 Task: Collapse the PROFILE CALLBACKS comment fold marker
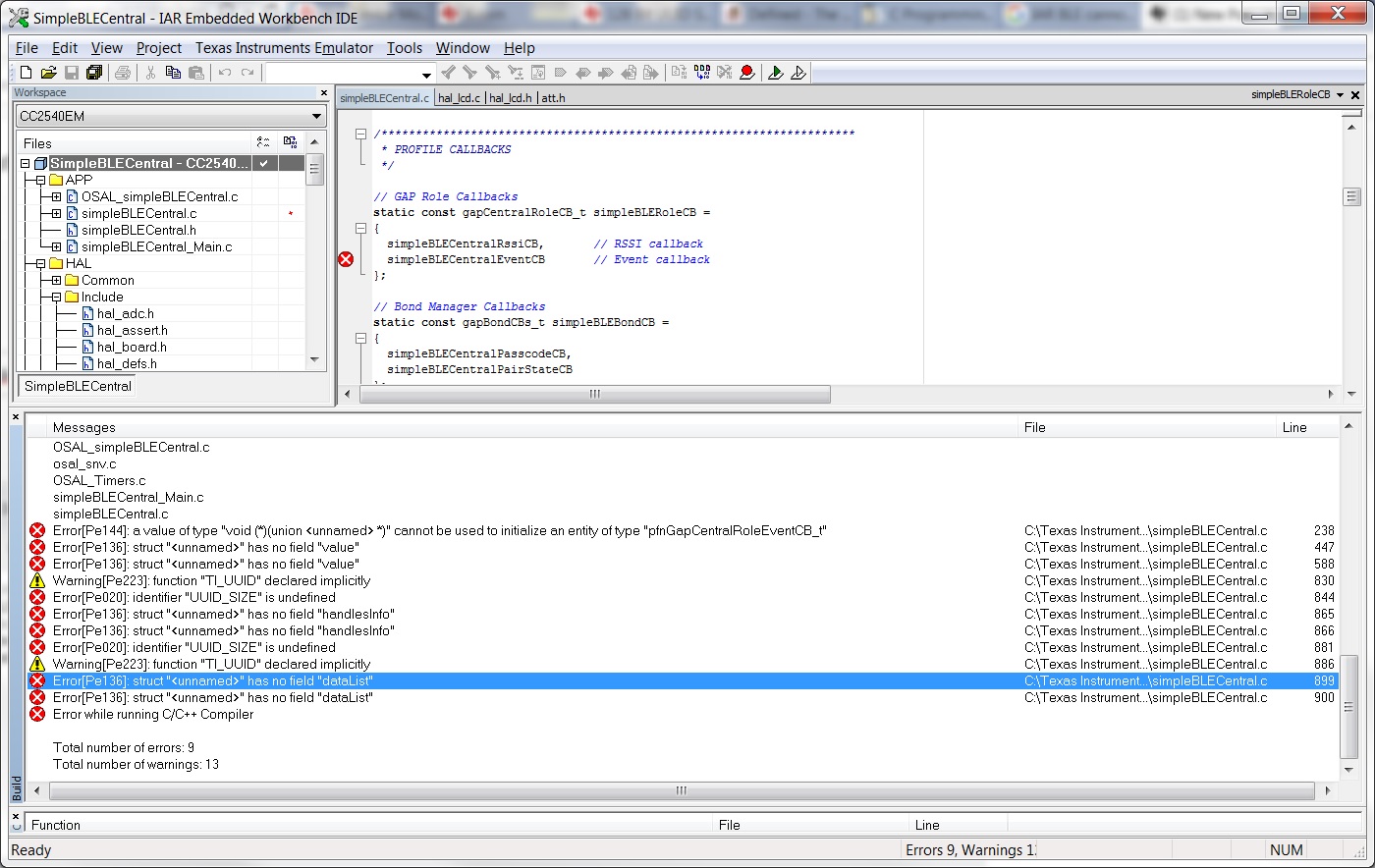361,134
